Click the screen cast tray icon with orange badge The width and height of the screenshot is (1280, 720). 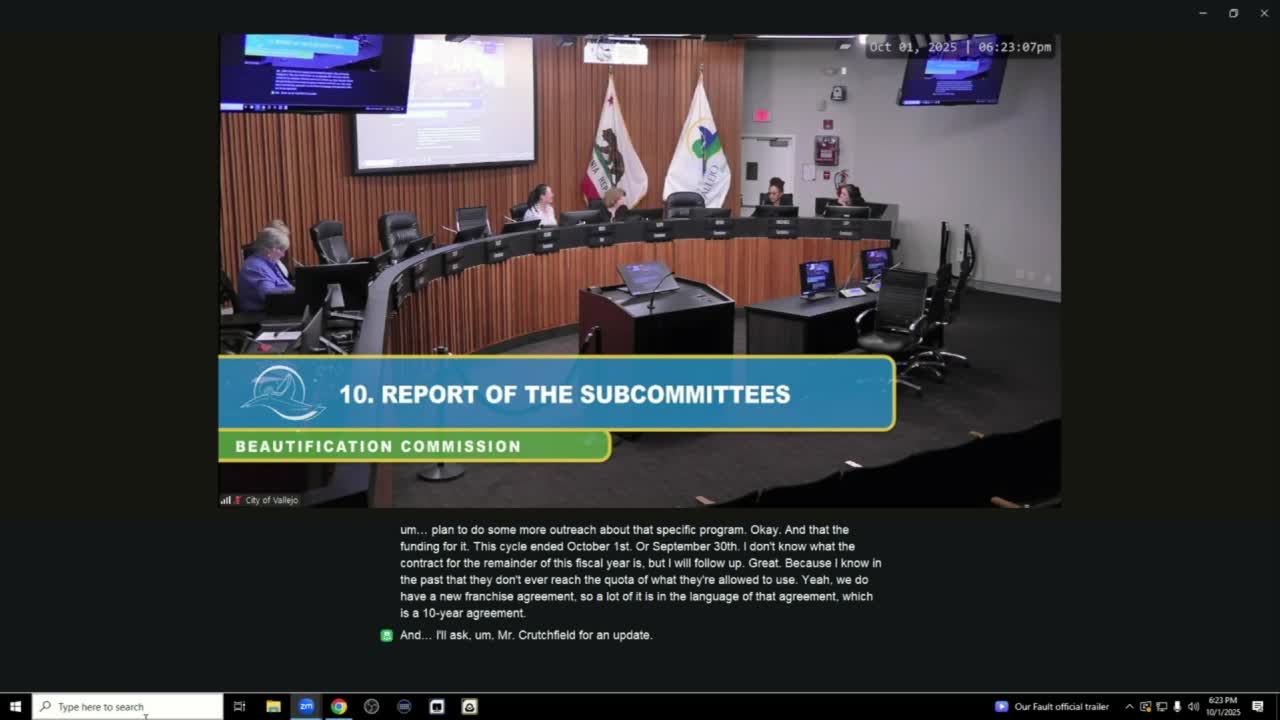[x=1145, y=706]
